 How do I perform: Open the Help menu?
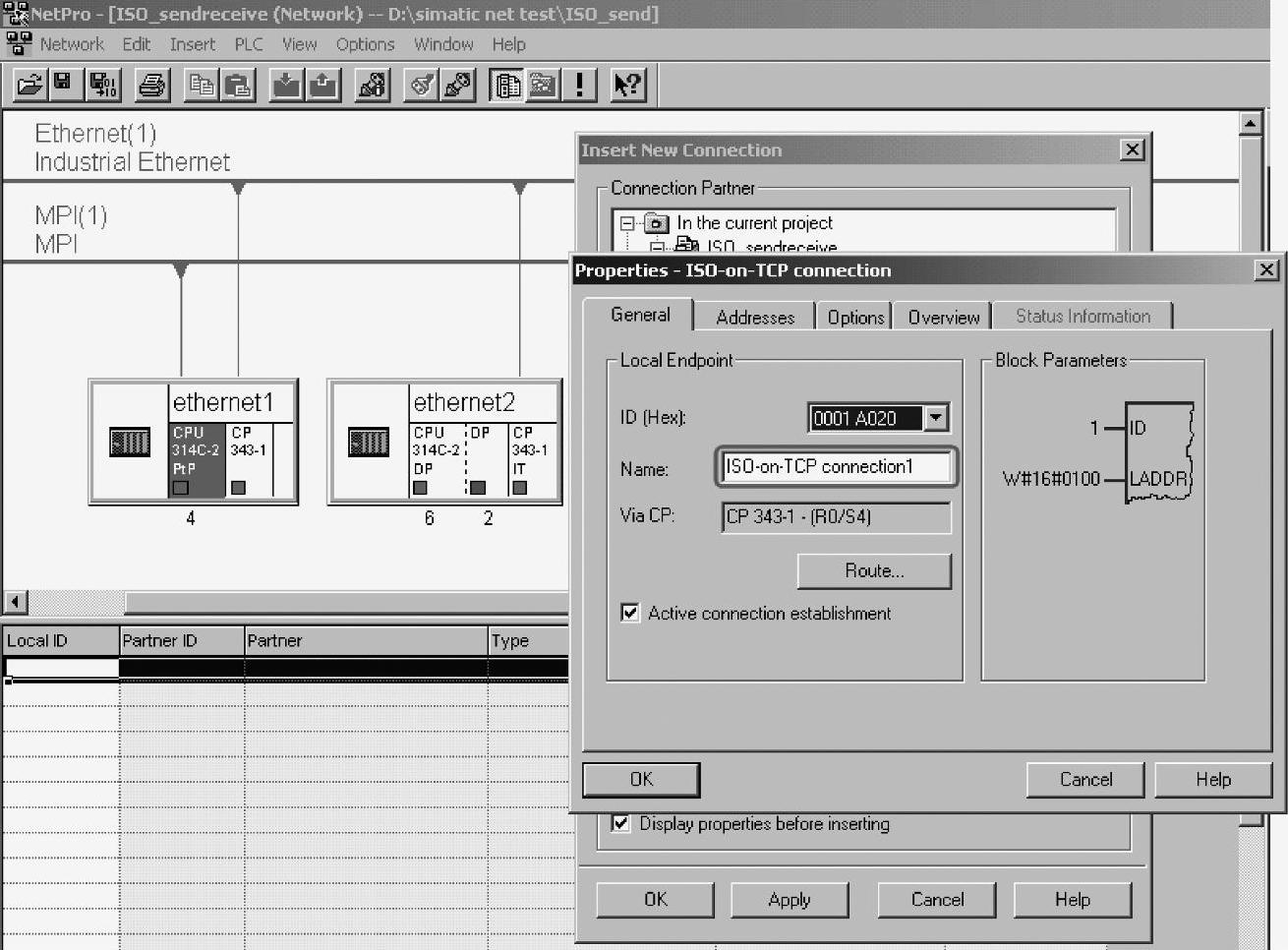tap(508, 44)
